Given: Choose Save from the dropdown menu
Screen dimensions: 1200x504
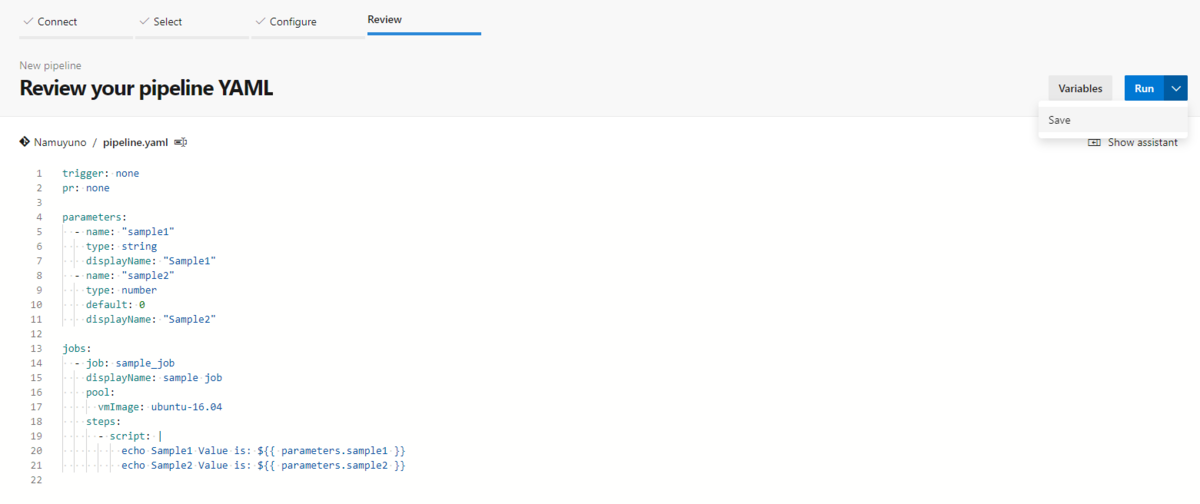Looking at the screenshot, I should (x=1113, y=120).
